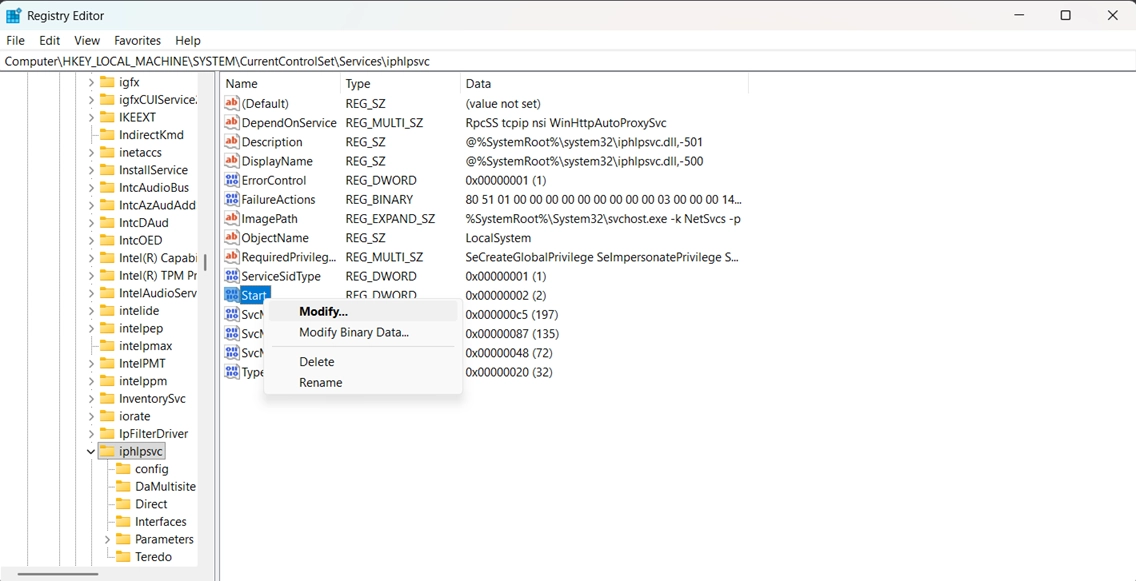Screen dimensions: 1136x581
Task: Click the registry path address bar
Action: tap(568, 62)
